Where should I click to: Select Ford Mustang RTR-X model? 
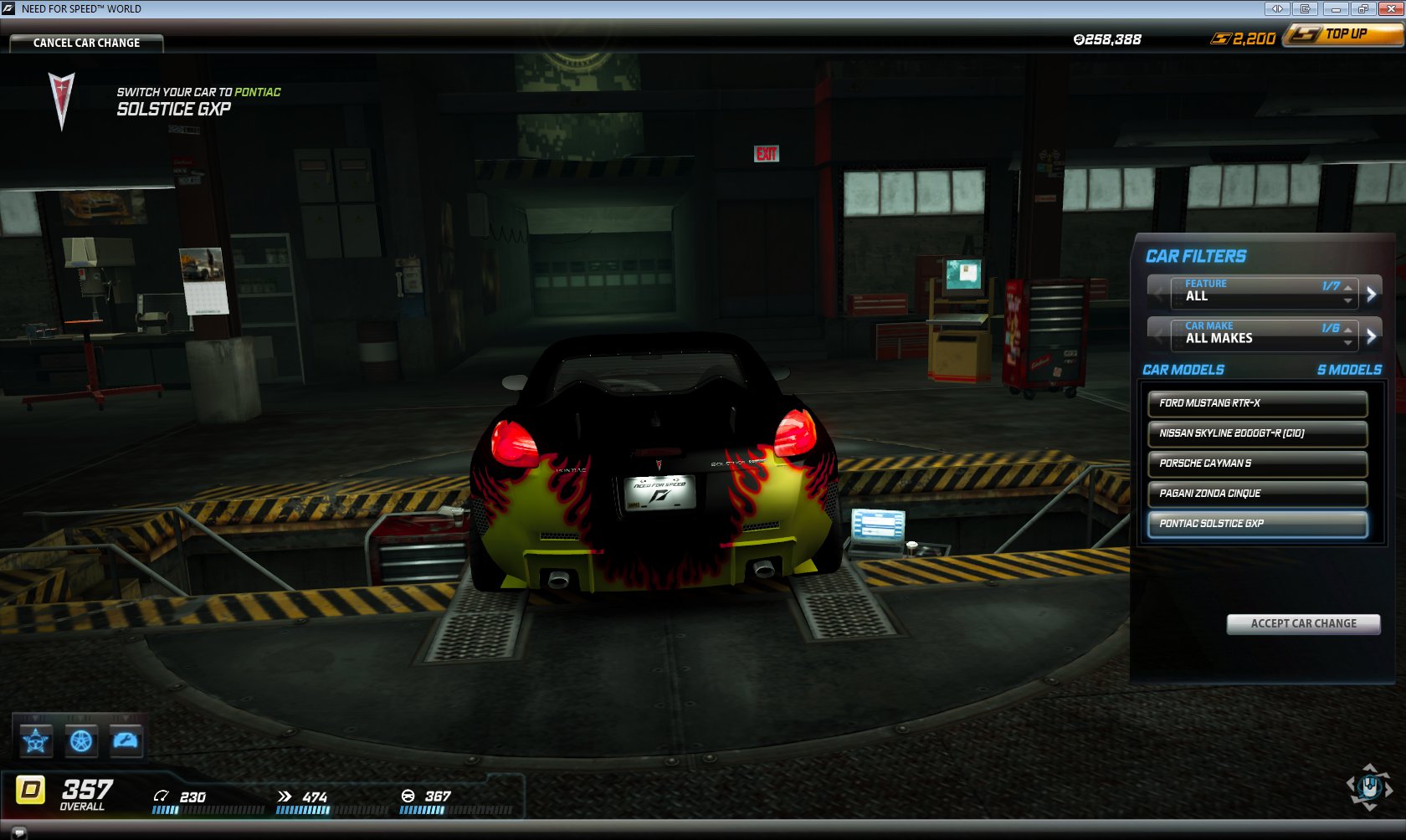click(x=1258, y=403)
